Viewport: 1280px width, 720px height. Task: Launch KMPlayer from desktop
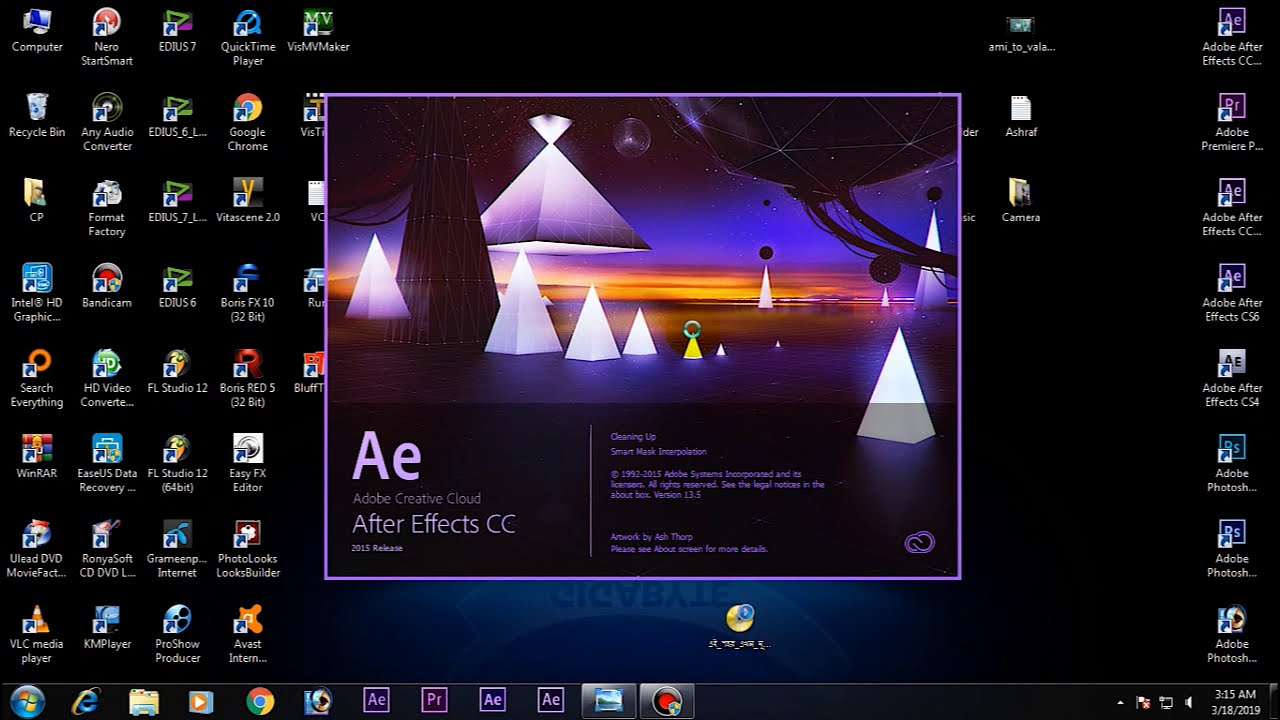[x=107, y=628]
